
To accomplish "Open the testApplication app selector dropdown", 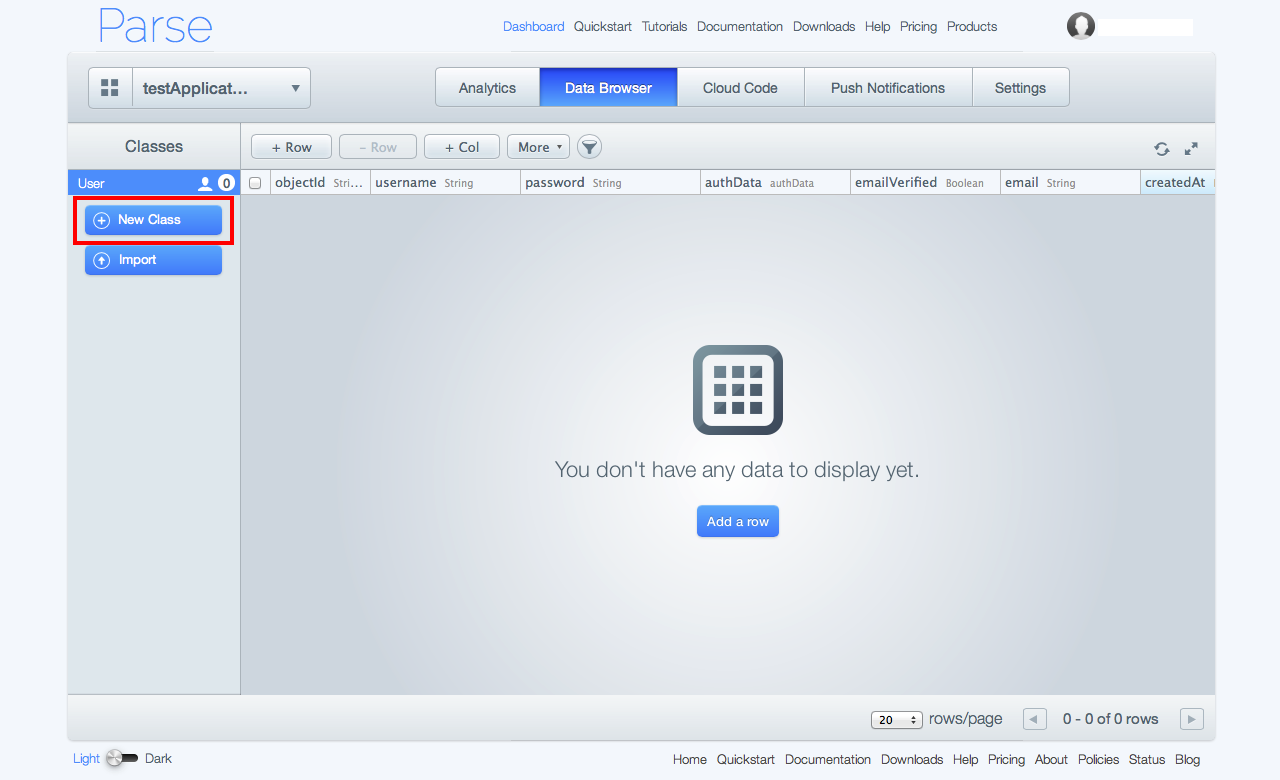I will pos(221,88).
